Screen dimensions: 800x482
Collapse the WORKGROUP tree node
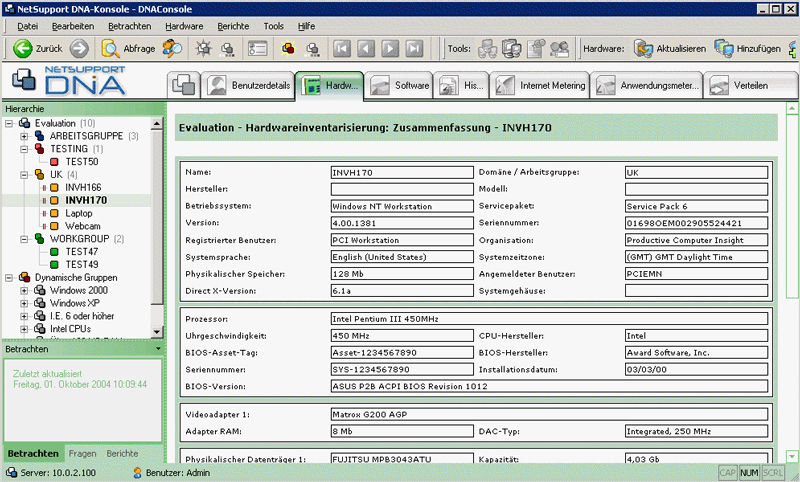[24, 239]
